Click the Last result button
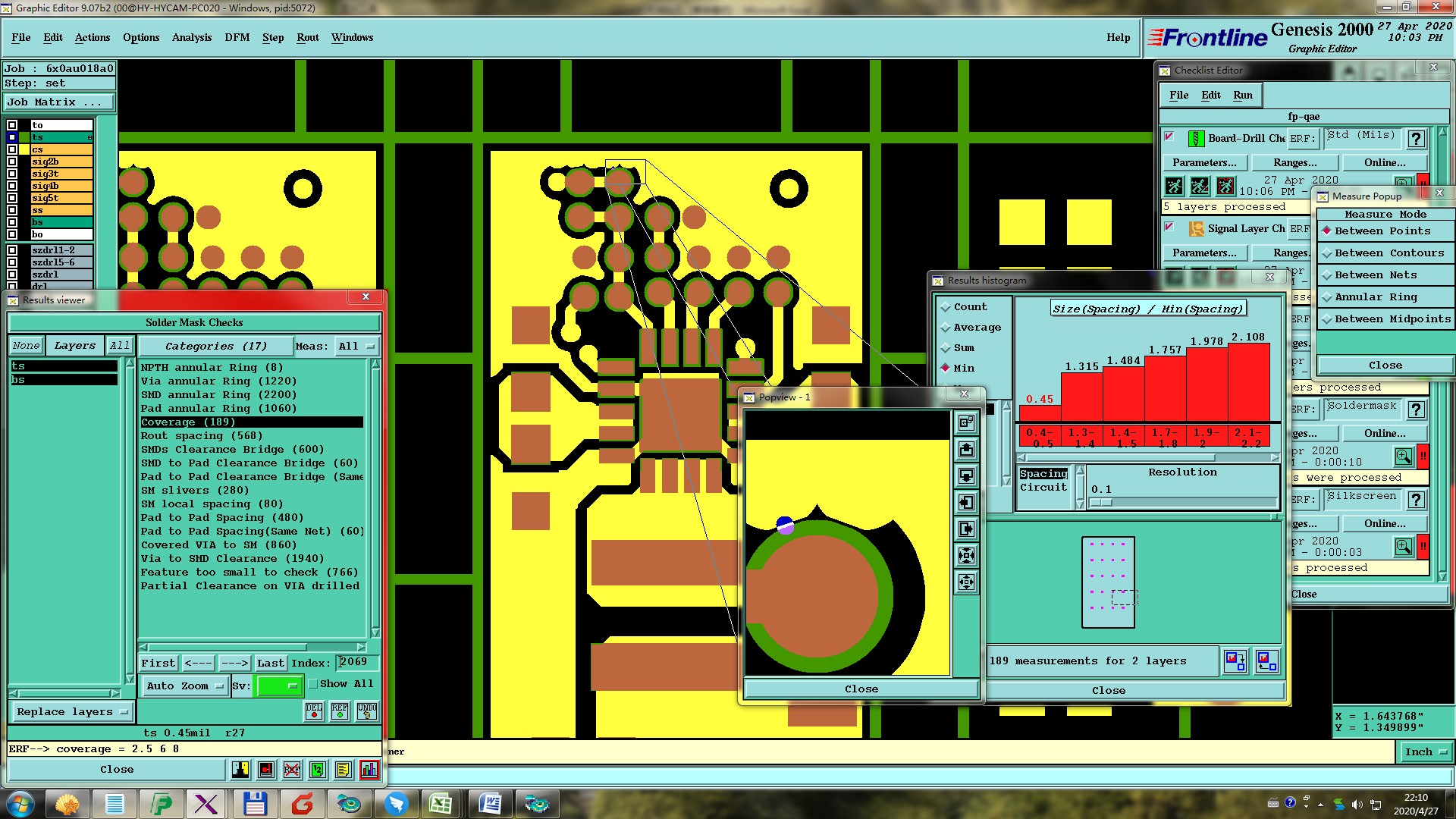The height and width of the screenshot is (819, 1456). pyautogui.click(x=270, y=663)
